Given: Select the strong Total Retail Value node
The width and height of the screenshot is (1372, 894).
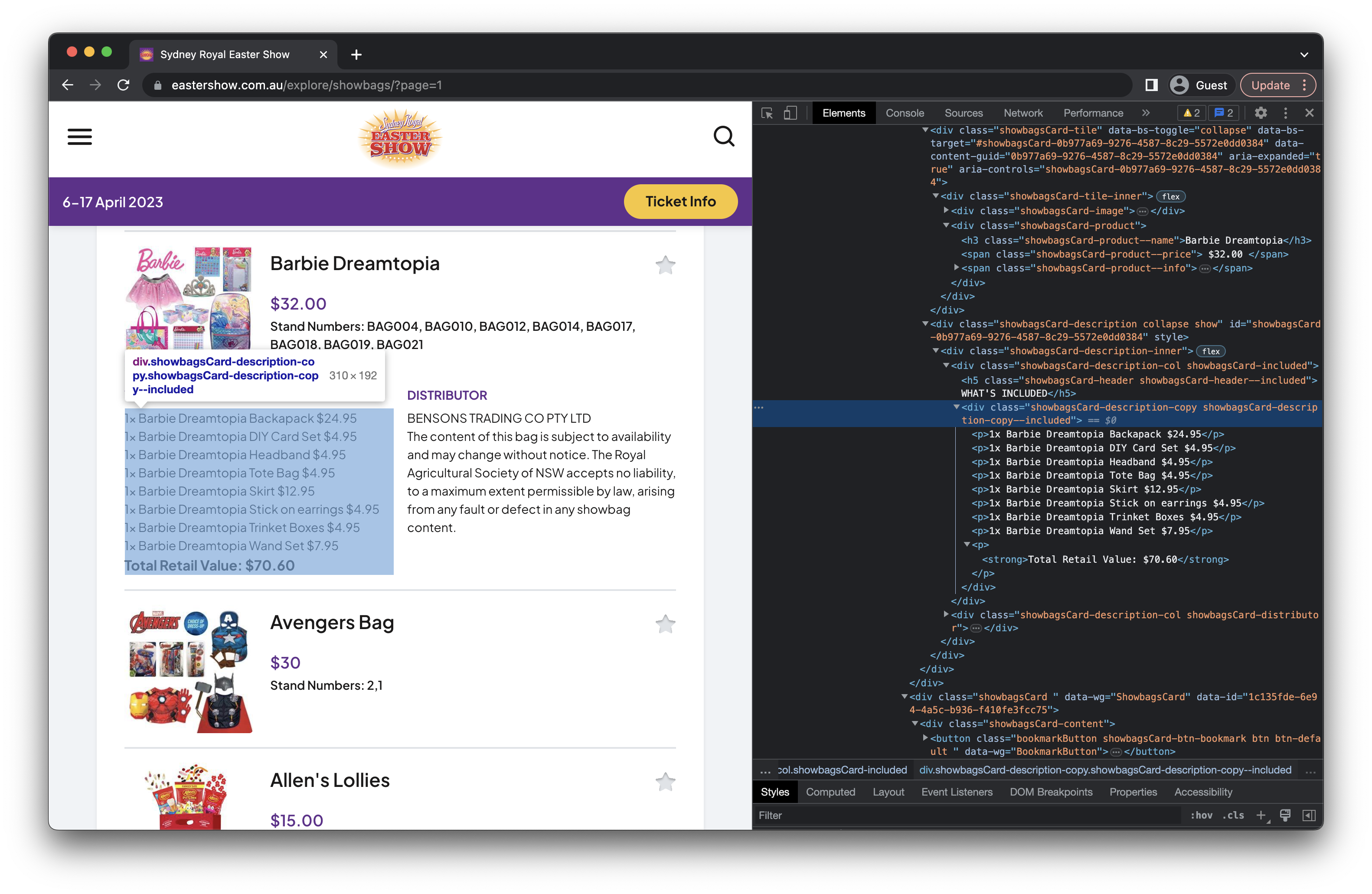Looking at the screenshot, I should [1105, 559].
